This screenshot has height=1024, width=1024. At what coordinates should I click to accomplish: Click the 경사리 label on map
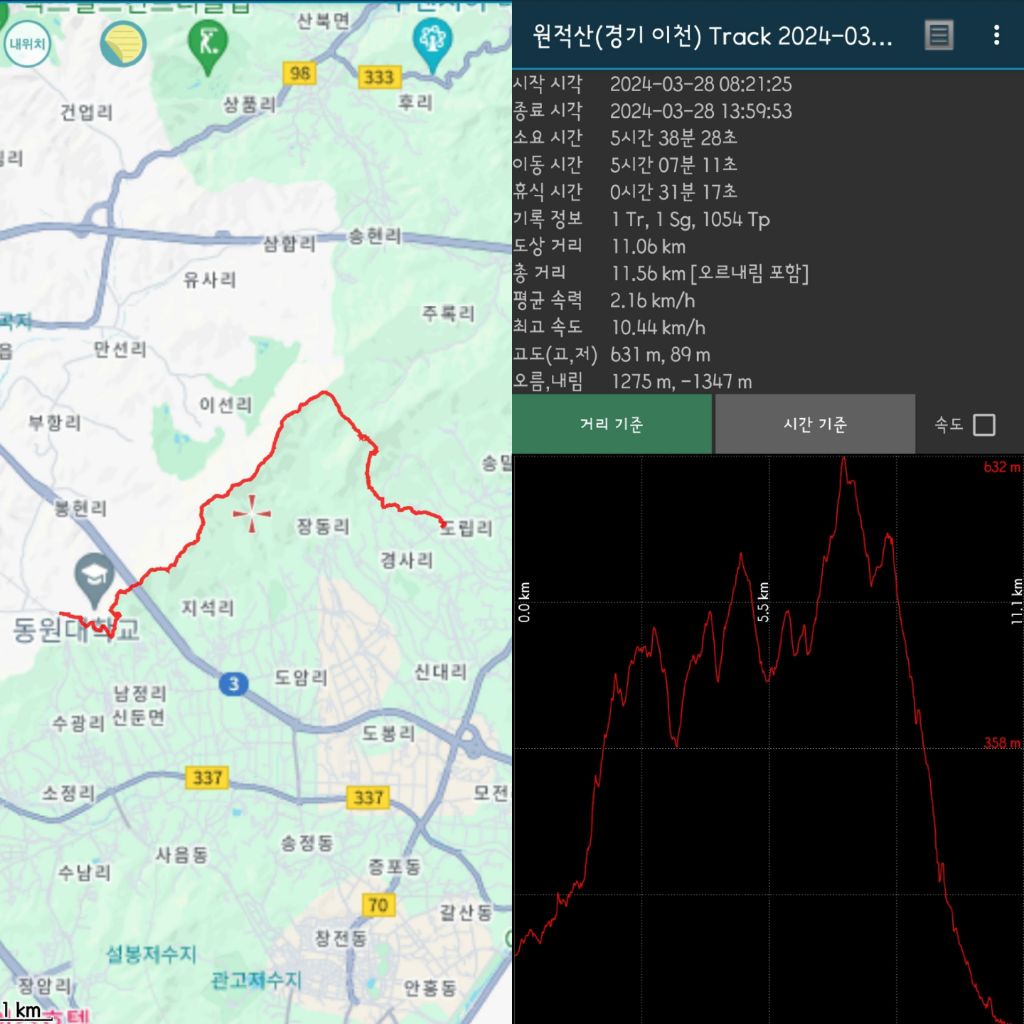coord(406,560)
